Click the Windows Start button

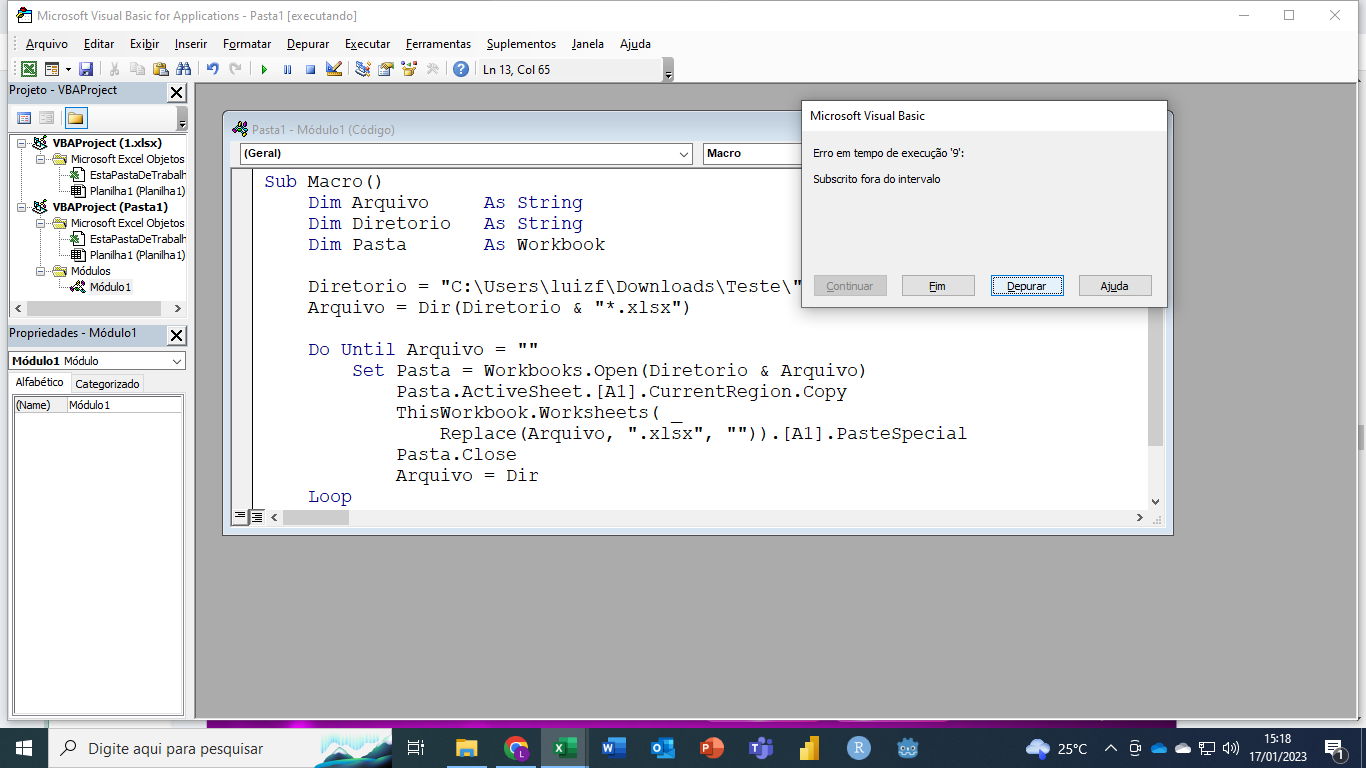pos(24,748)
